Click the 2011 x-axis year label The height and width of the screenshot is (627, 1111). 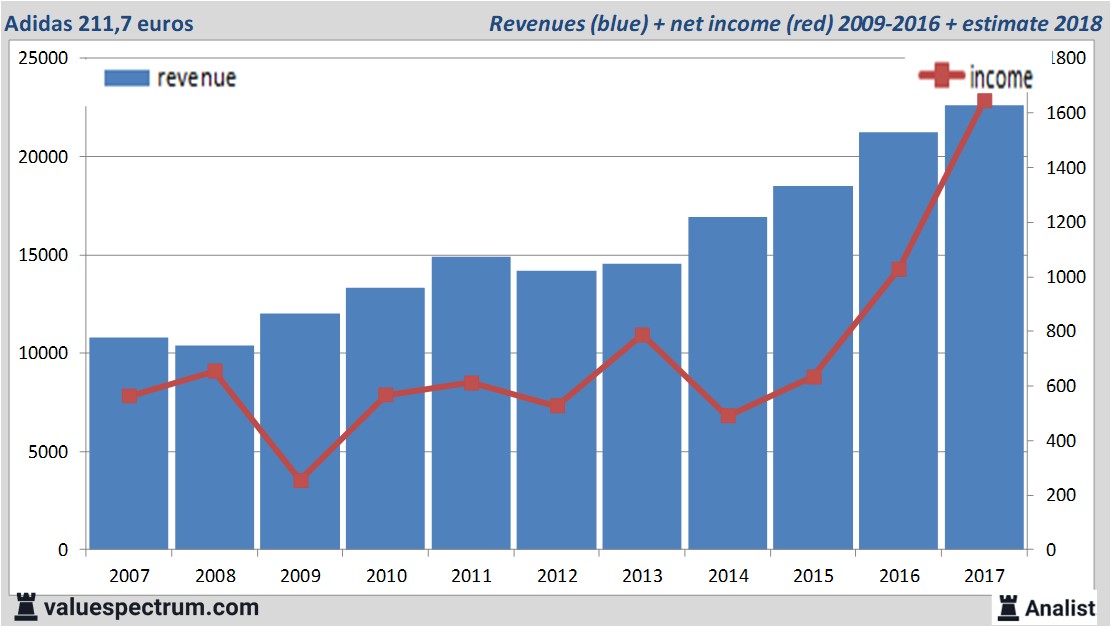(x=471, y=576)
